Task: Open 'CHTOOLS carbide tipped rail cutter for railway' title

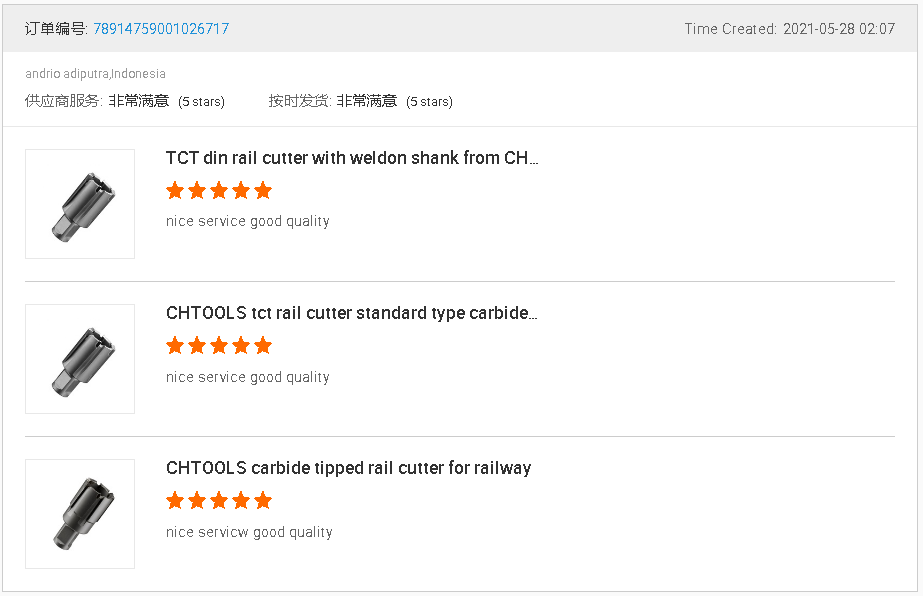Action: (x=348, y=468)
